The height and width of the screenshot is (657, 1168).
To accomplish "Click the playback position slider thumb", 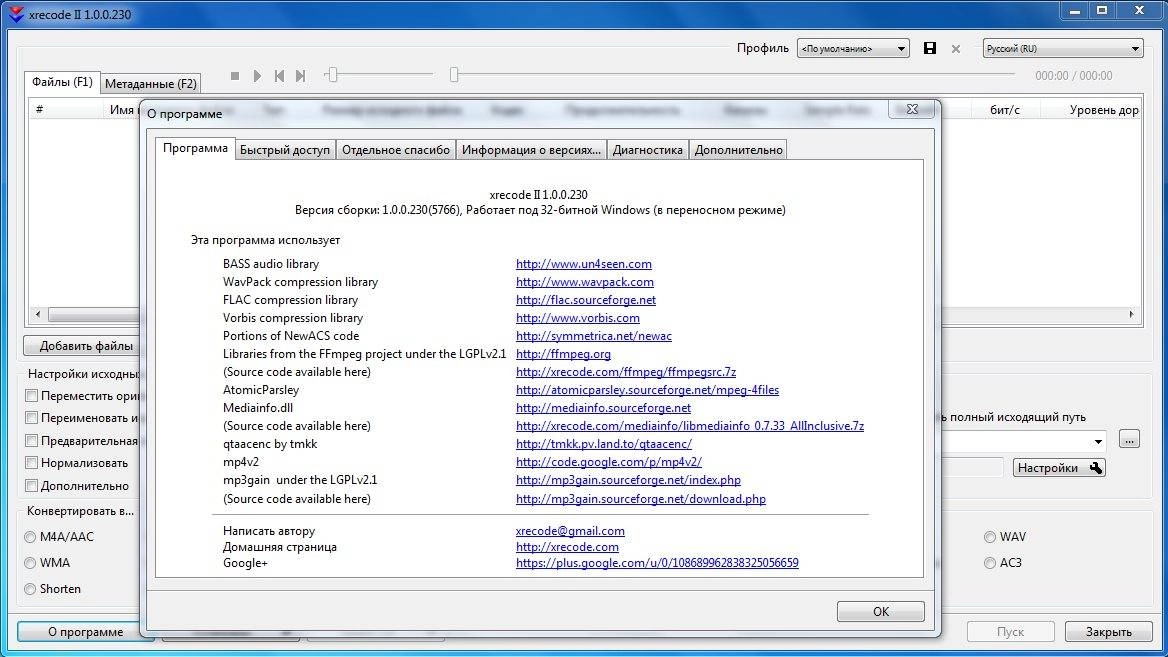I will (454, 74).
